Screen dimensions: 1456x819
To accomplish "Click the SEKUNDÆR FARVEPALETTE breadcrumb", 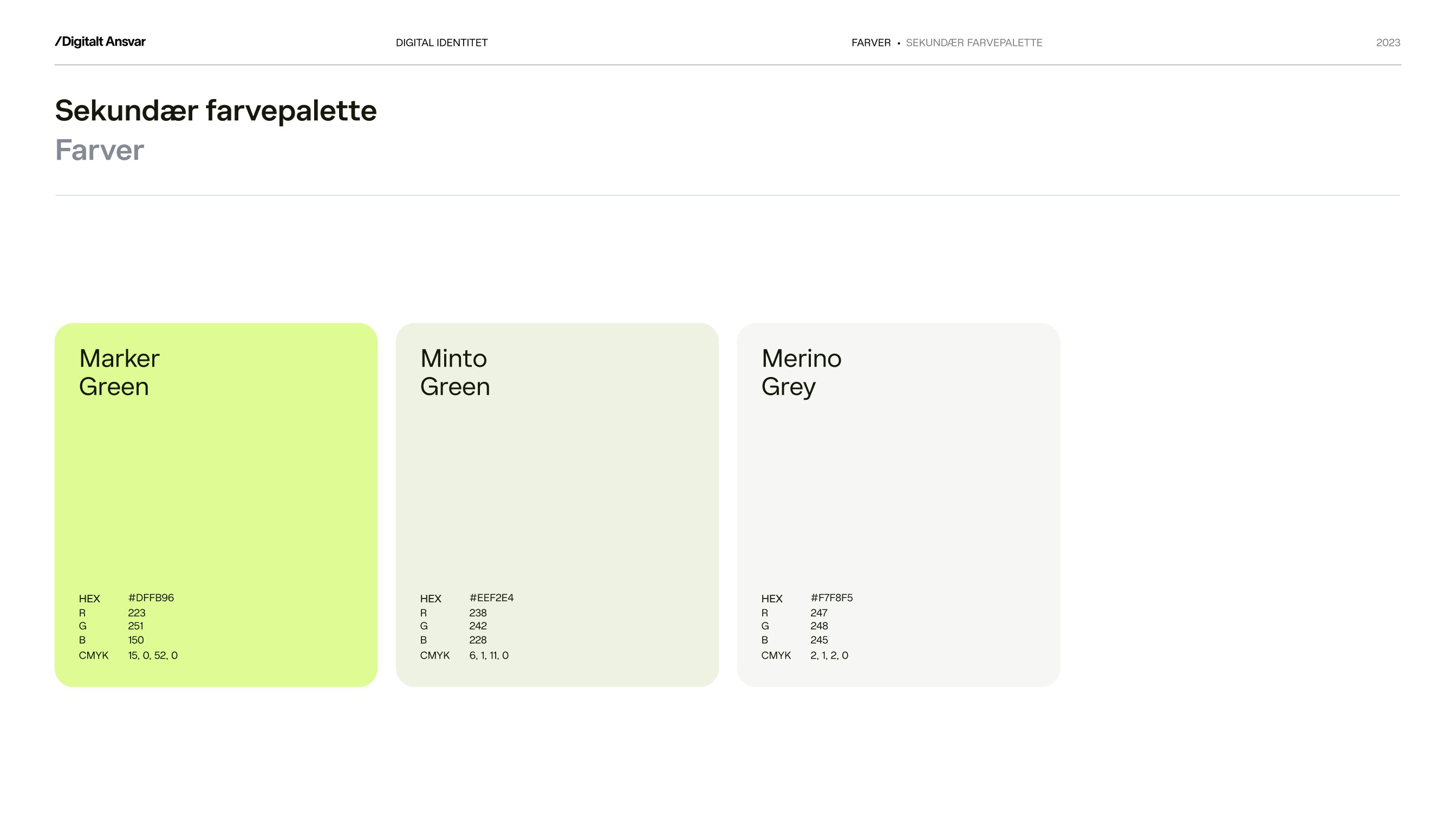I will (x=974, y=42).
